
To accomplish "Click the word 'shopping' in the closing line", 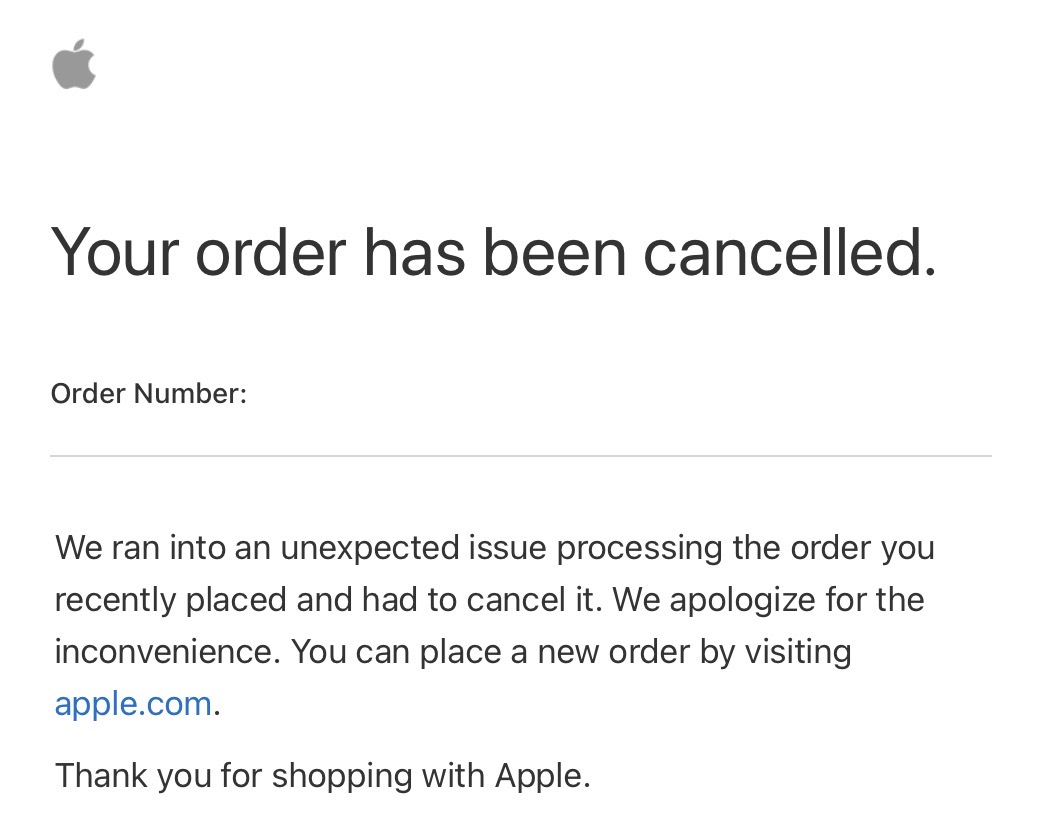I will 342,776.
